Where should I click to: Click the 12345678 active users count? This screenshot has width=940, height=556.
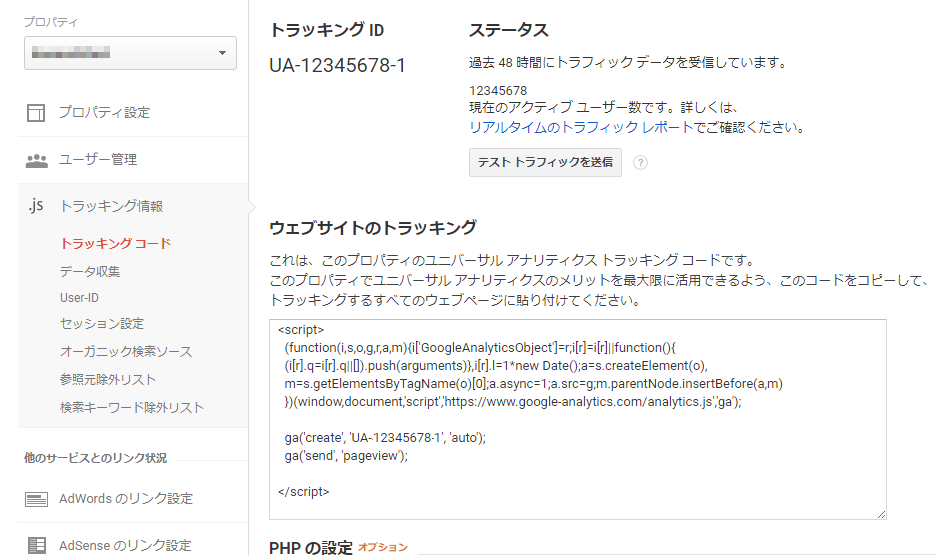[x=498, y=91]
